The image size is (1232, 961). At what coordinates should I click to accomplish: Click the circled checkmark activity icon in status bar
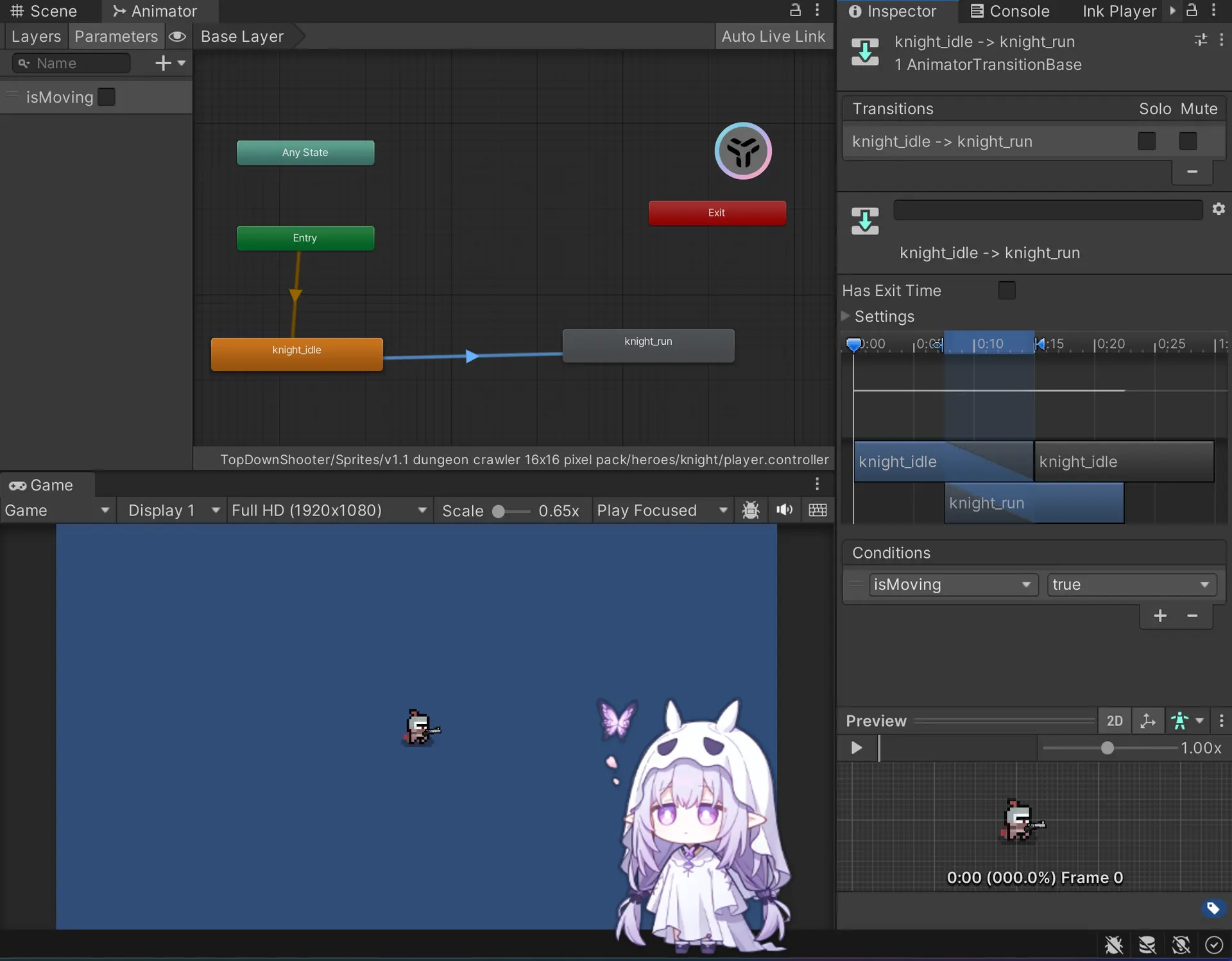(x=1214, y=945)
